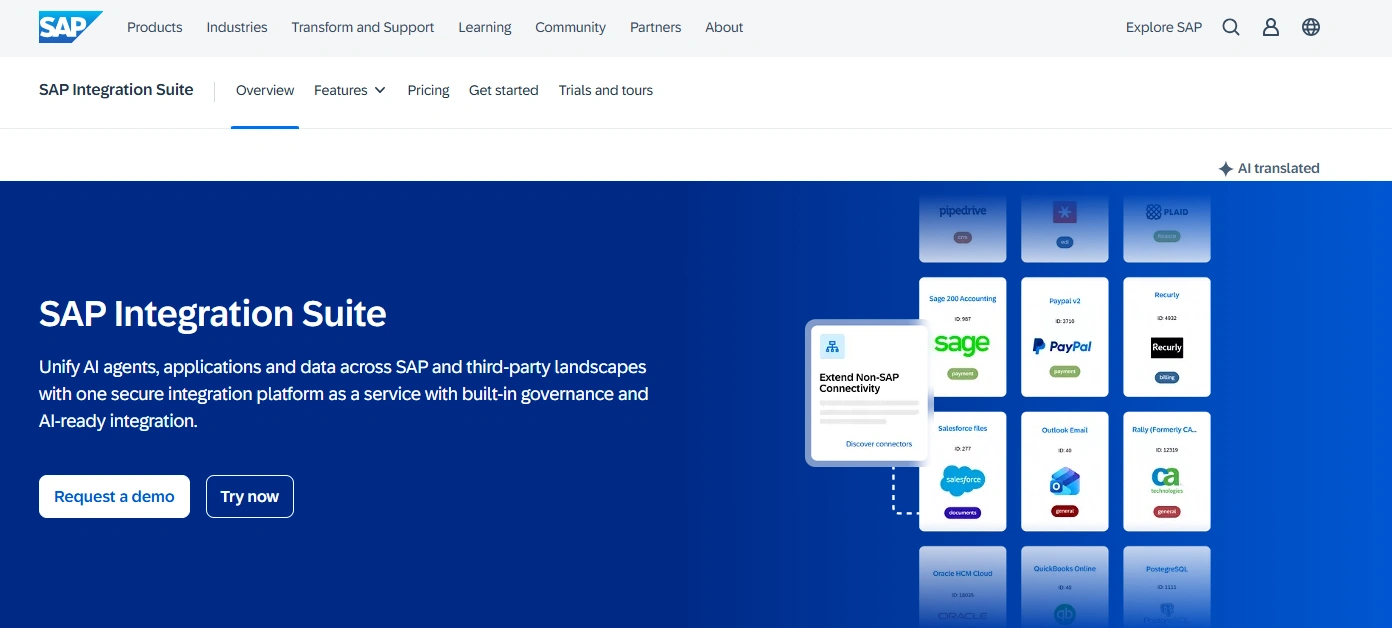This screenshot has width=1392, height=628.
Task: Click the Recurly card title text
Action: point(1167,295)
